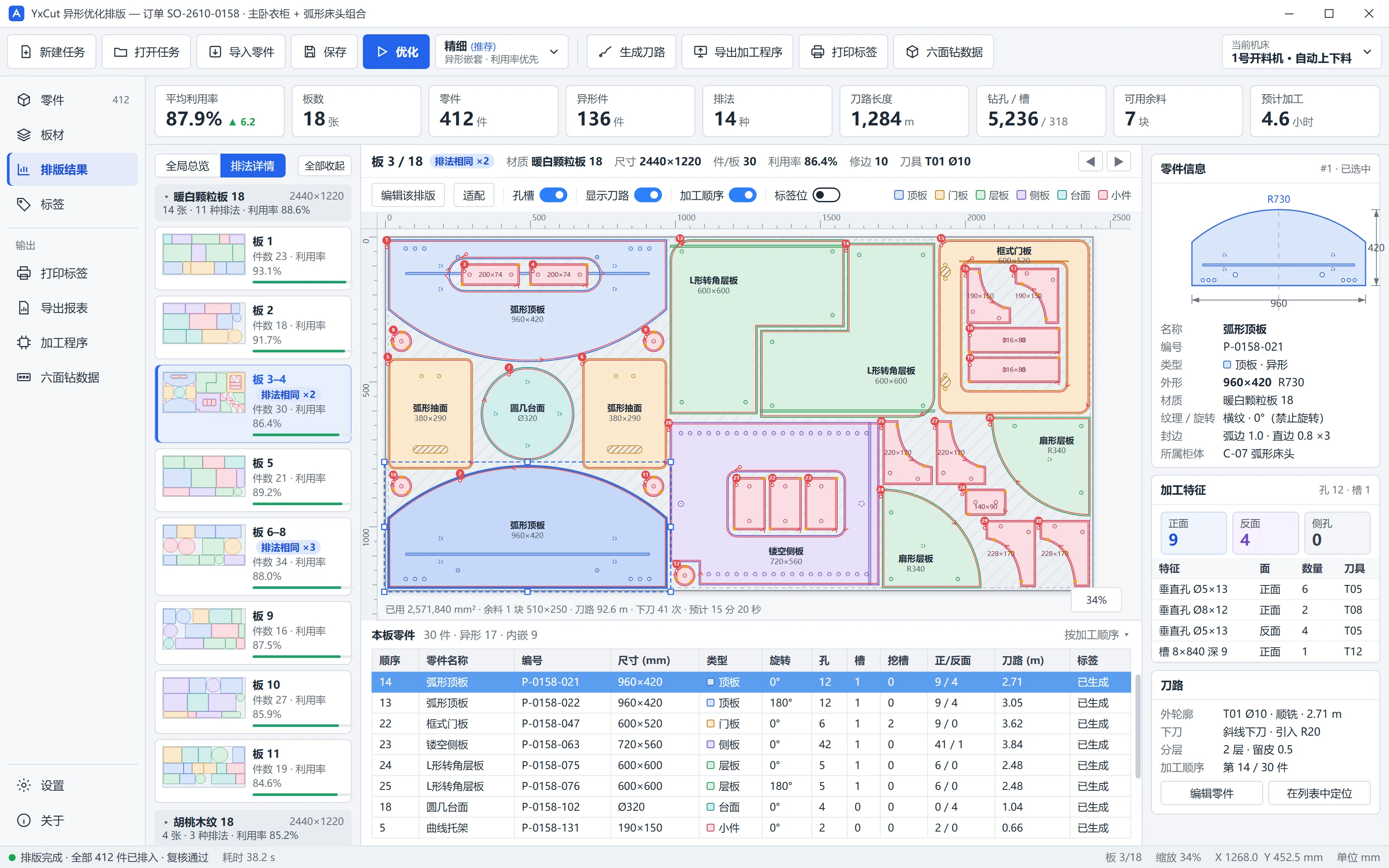Turn off the 孔槽 toggle
The width and height of the screenshot is (1389, 868).
553,195
